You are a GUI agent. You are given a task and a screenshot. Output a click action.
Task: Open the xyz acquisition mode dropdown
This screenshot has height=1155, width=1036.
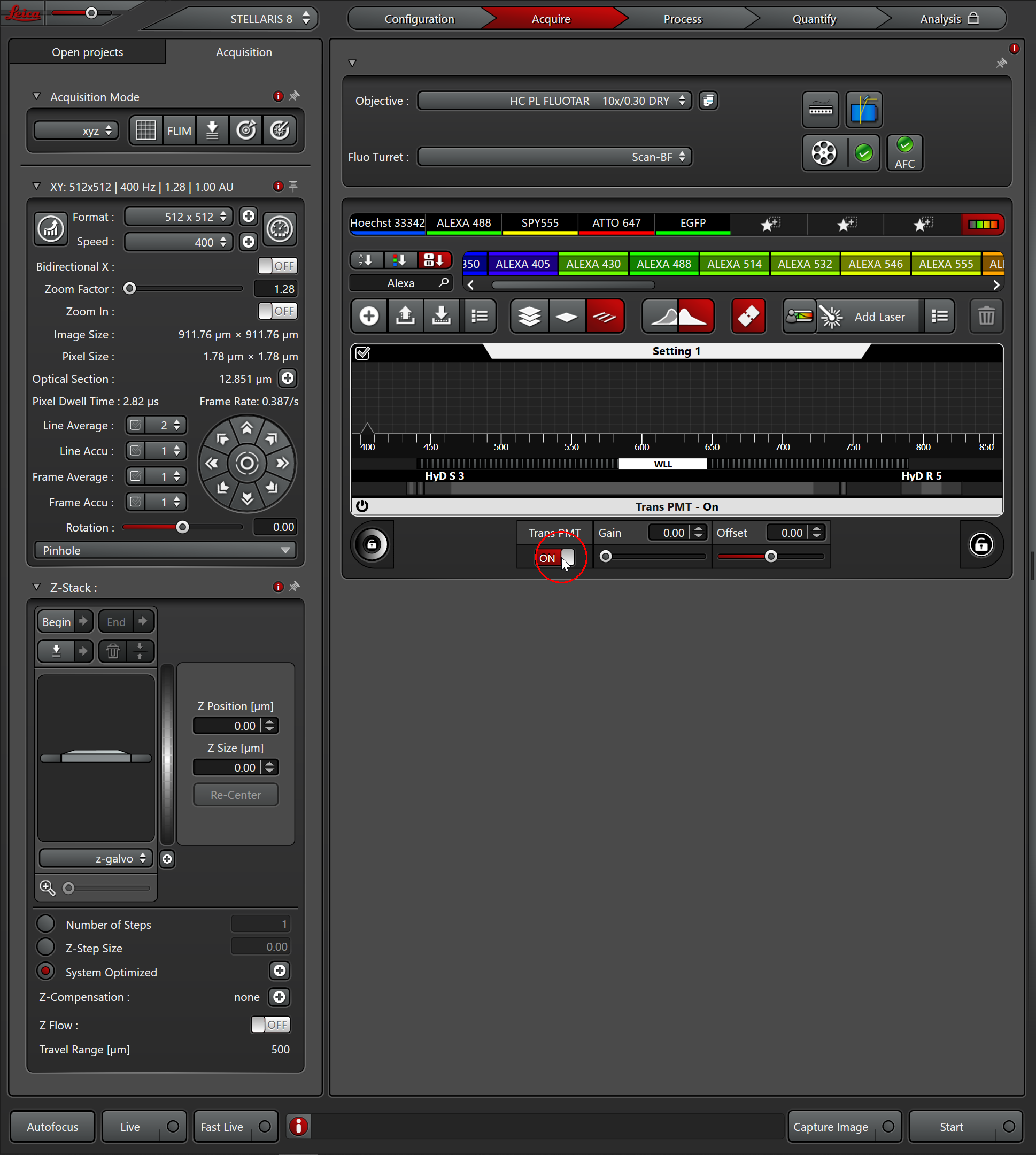[76, 130]
